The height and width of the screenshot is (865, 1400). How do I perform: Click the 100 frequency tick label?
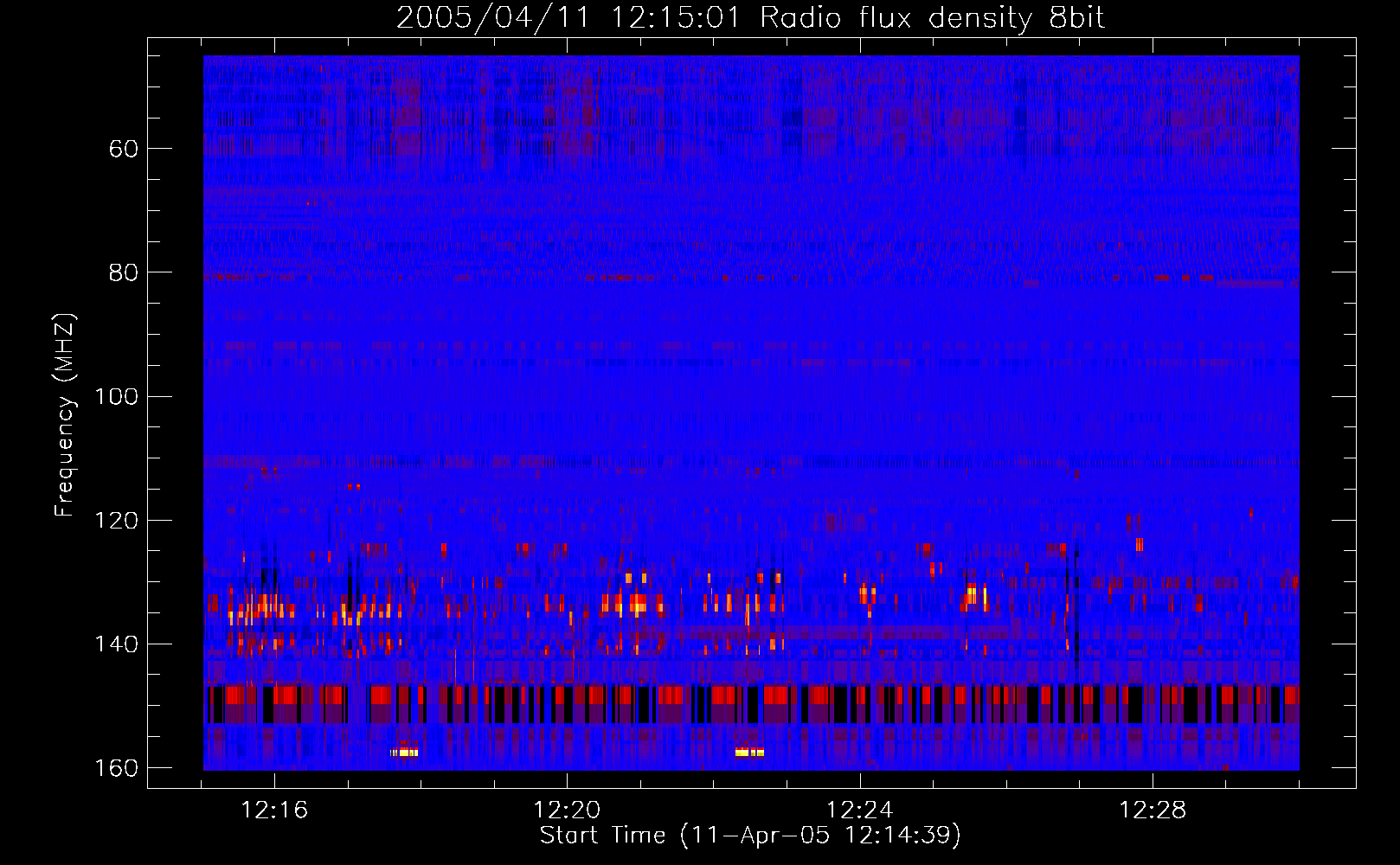click(x=116, y=397)
